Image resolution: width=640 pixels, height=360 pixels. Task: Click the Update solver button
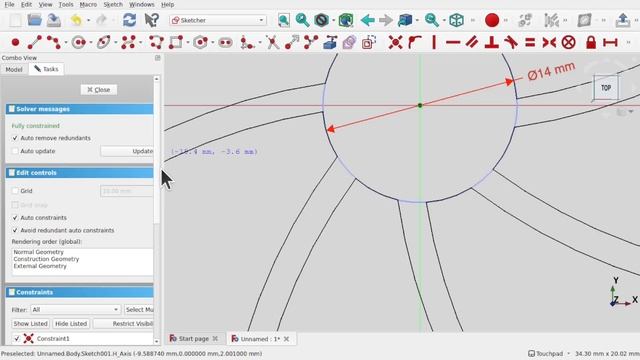(127, 151)
